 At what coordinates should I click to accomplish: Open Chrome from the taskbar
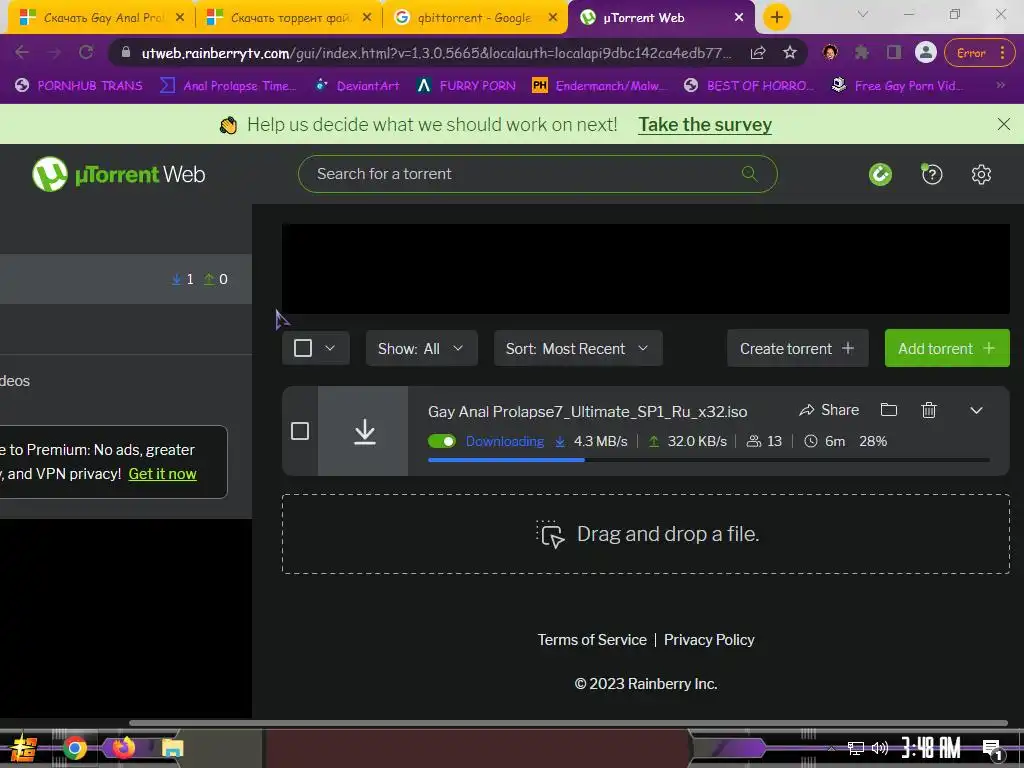pyautogui.click(x=74, y=748)
